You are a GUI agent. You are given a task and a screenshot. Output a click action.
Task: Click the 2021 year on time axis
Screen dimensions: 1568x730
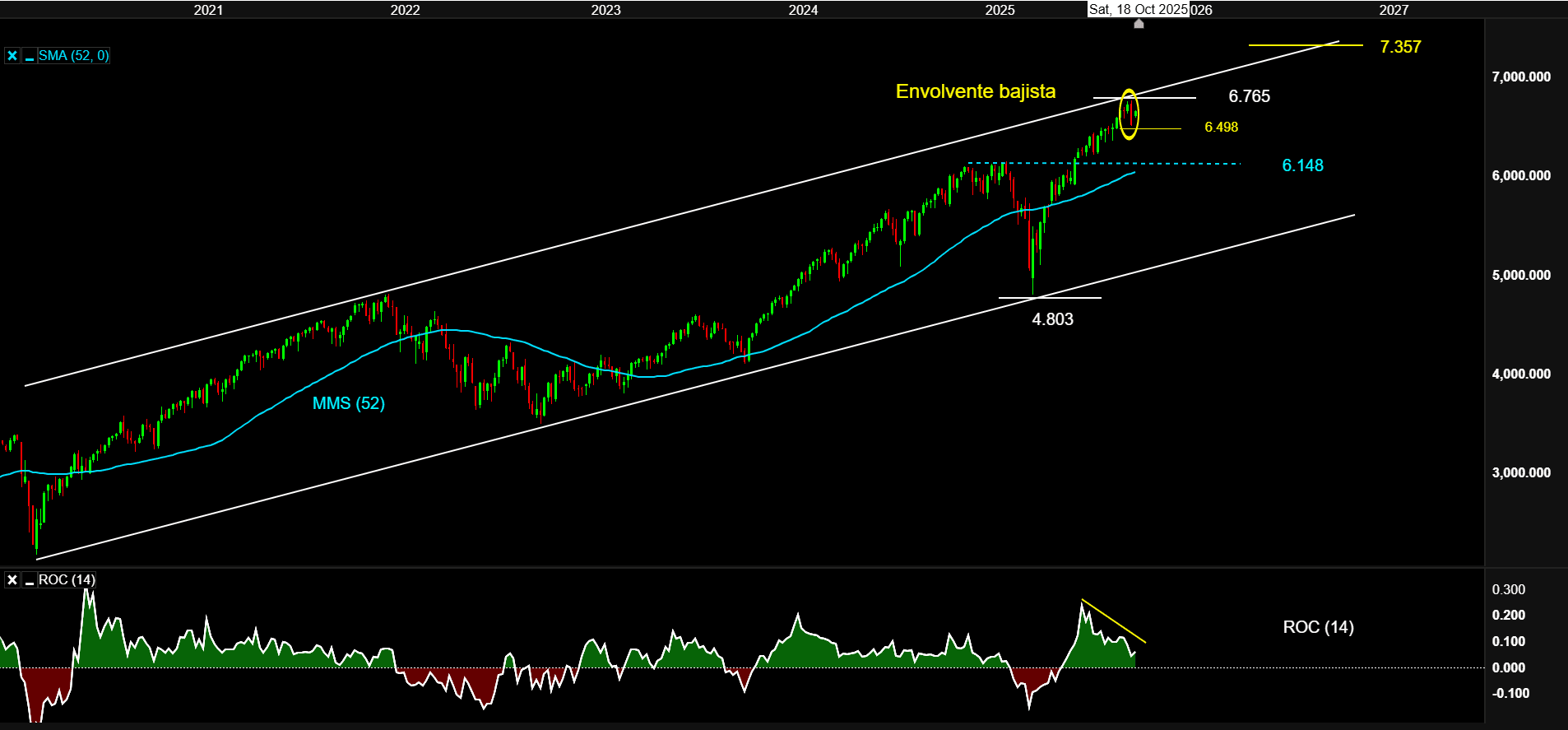click(208, 10)
